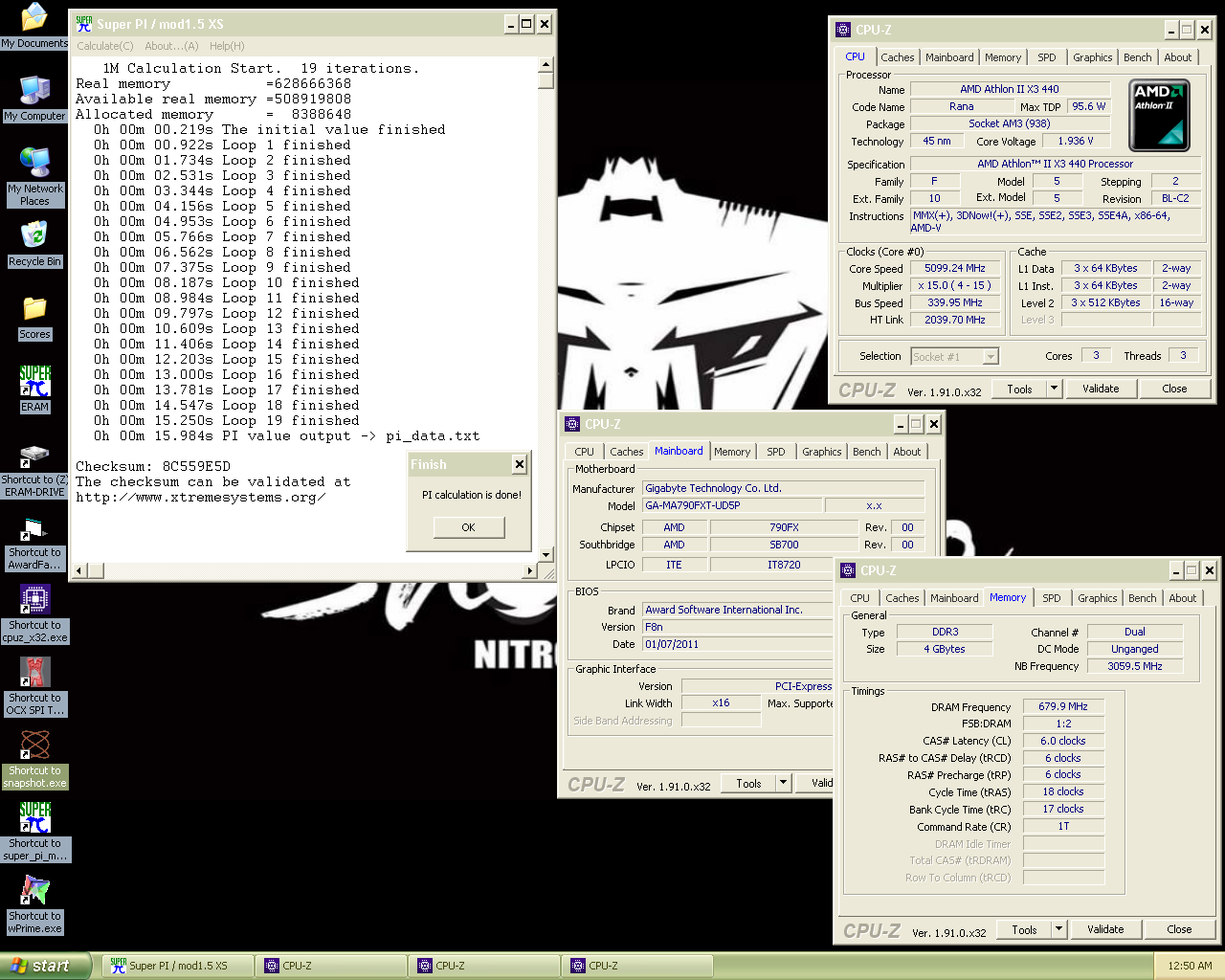Click Validate in Memory window
The height and width of the screenshot is (980, 1225).
pyautogui.click(x=1105, y=929)
